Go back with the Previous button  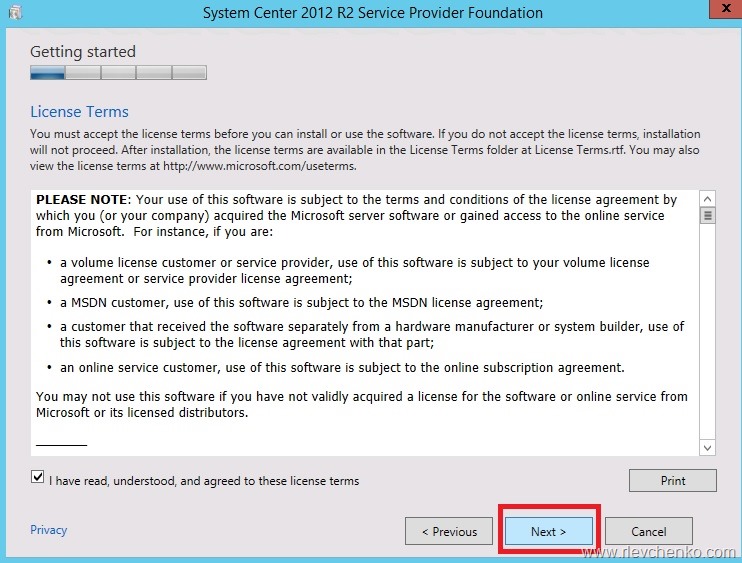pos(449,531)
